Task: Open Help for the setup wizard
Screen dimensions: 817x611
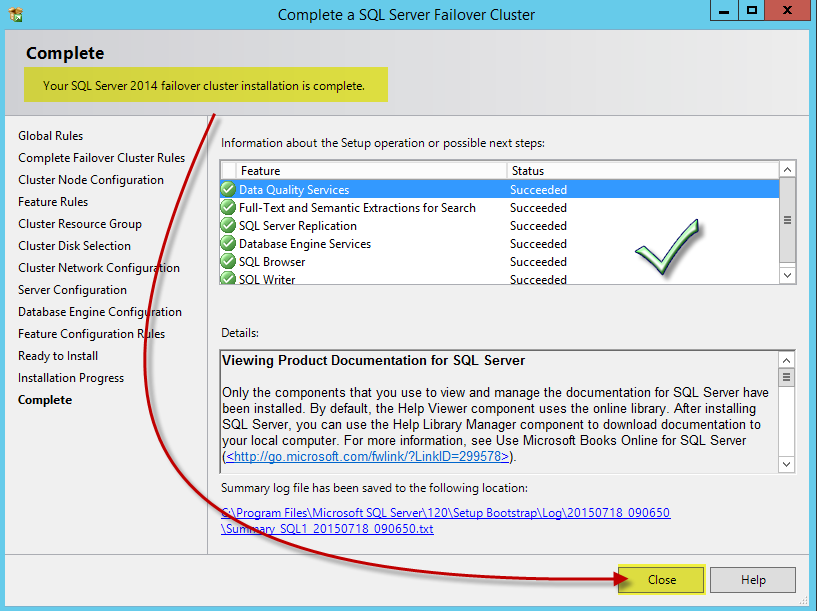Action: click(x=753, y=580)
